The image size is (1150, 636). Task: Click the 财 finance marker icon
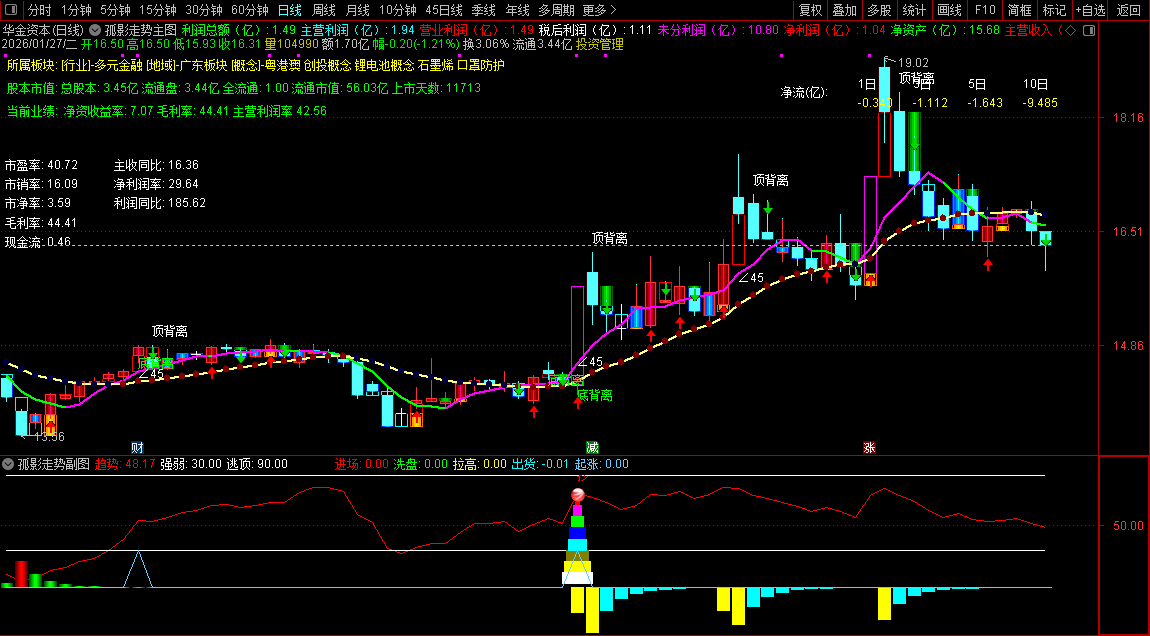tap(137, 447)
